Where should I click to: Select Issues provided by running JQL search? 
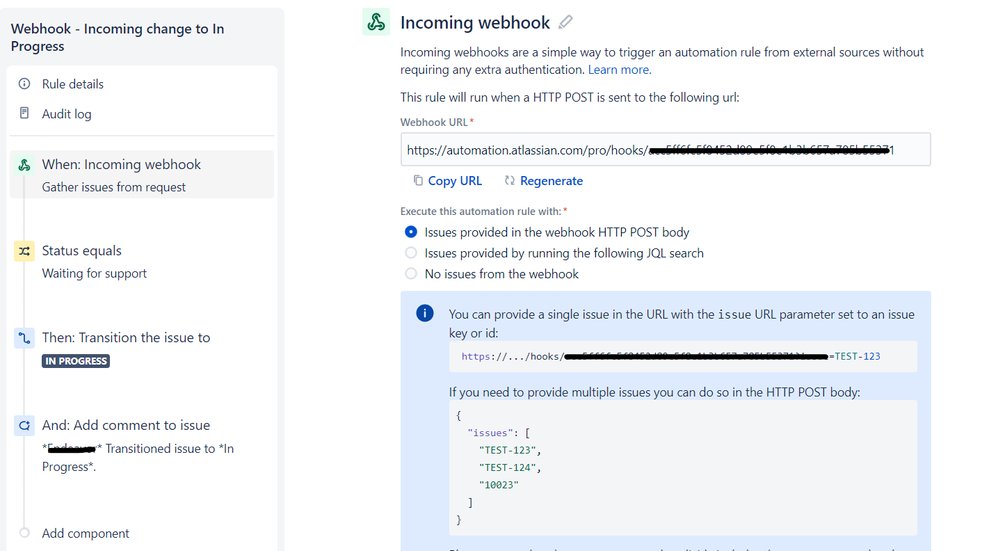click(x=411, y=253)
